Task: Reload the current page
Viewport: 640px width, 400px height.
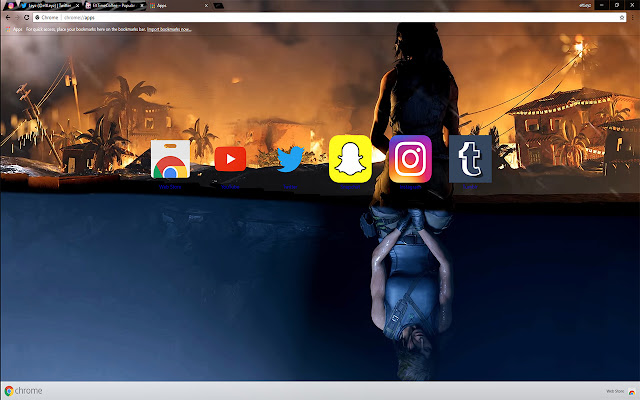Action: click(x=27, y=18)
